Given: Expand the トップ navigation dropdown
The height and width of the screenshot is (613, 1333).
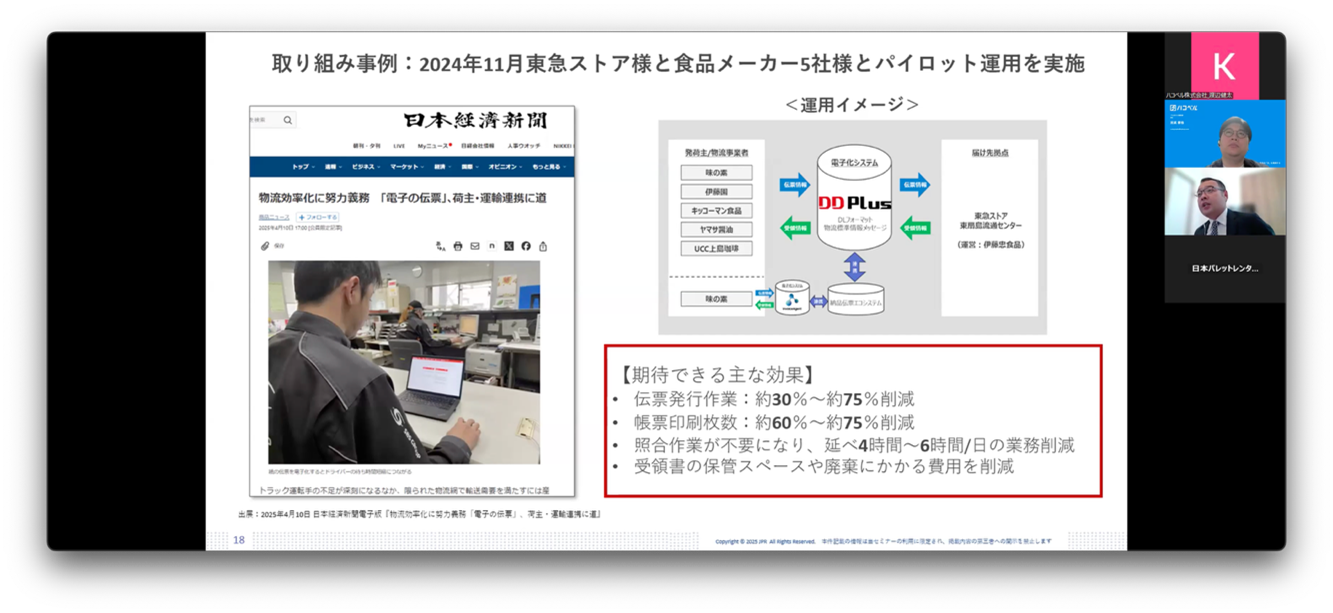Looking at the screenshot, I should click(303, 167).
